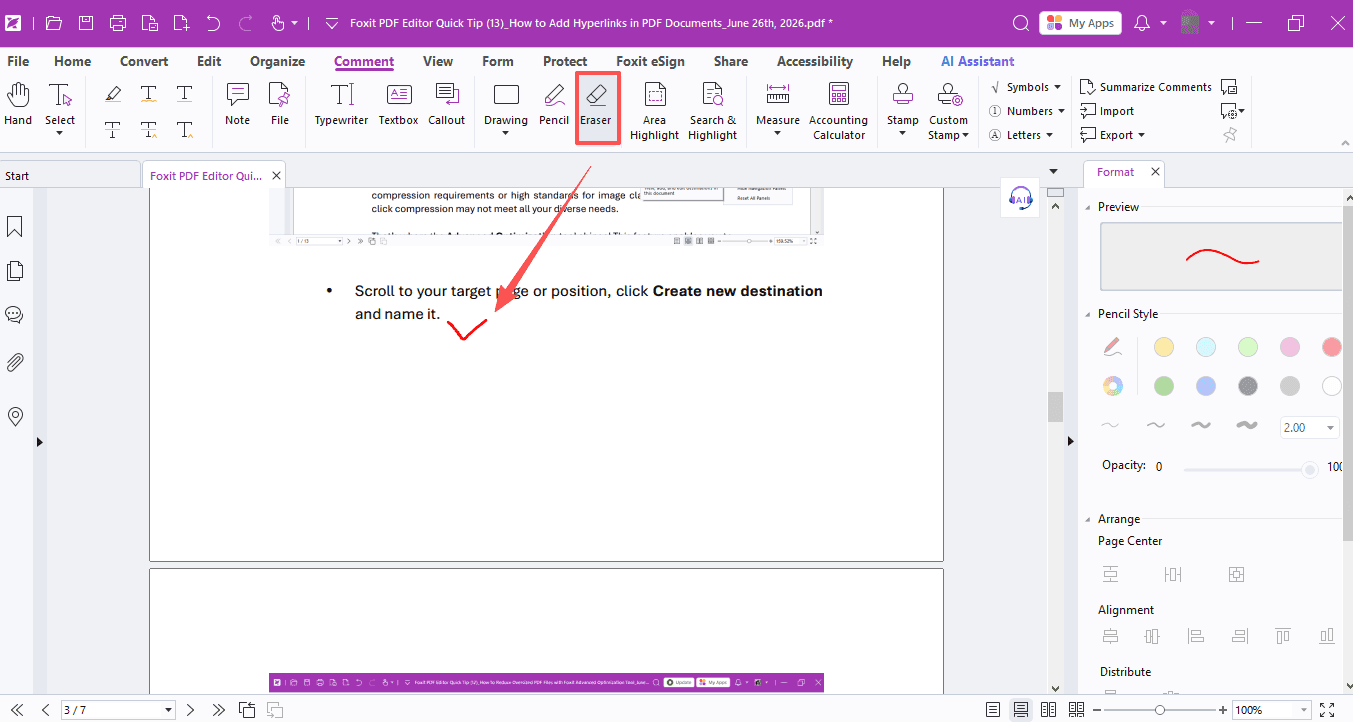
Task: Adjust the Opacity slider handle
Action: [x=1310, y=469]
